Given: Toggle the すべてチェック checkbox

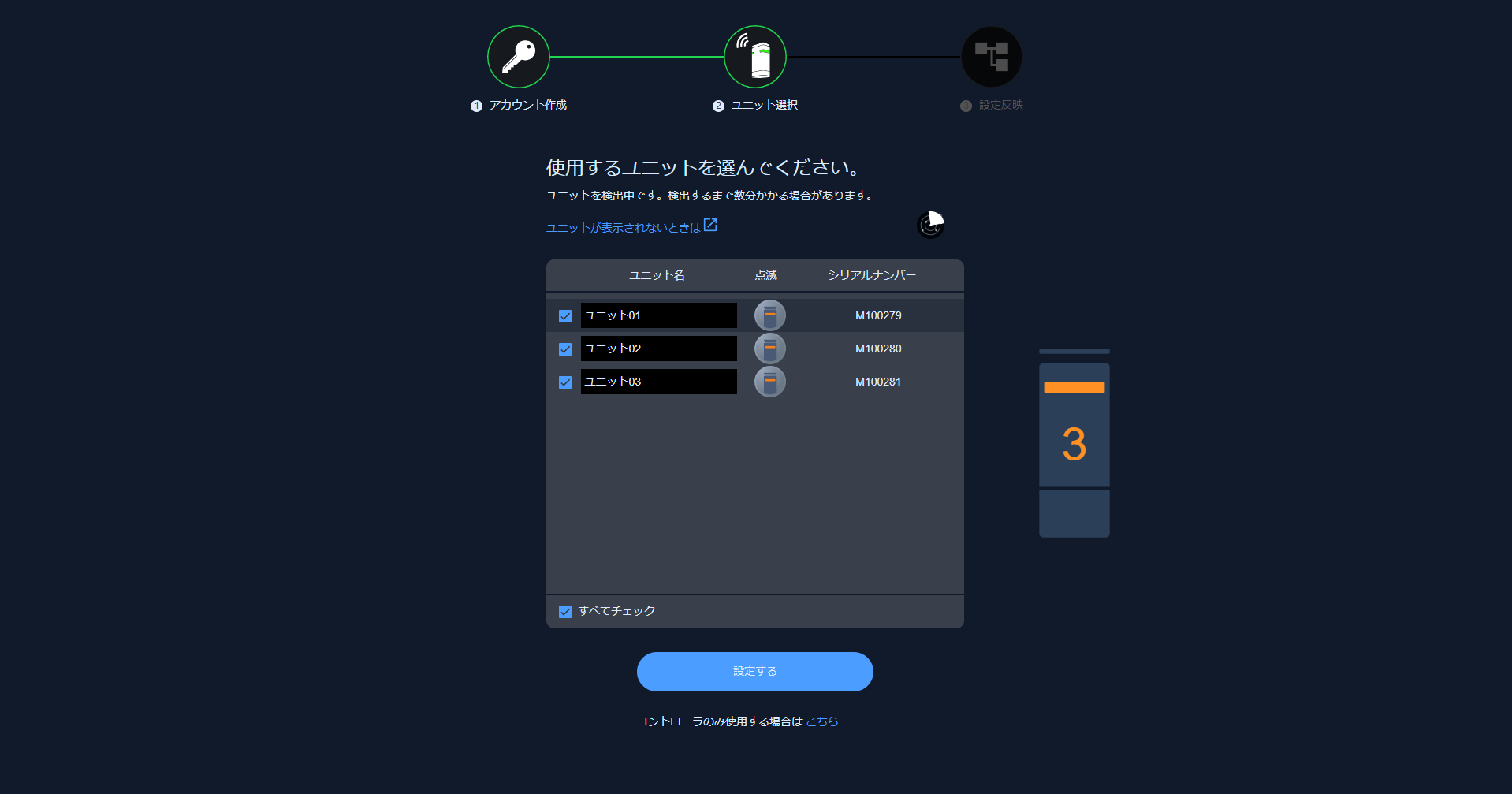Looking at the screenshot, I should (564, 611).
